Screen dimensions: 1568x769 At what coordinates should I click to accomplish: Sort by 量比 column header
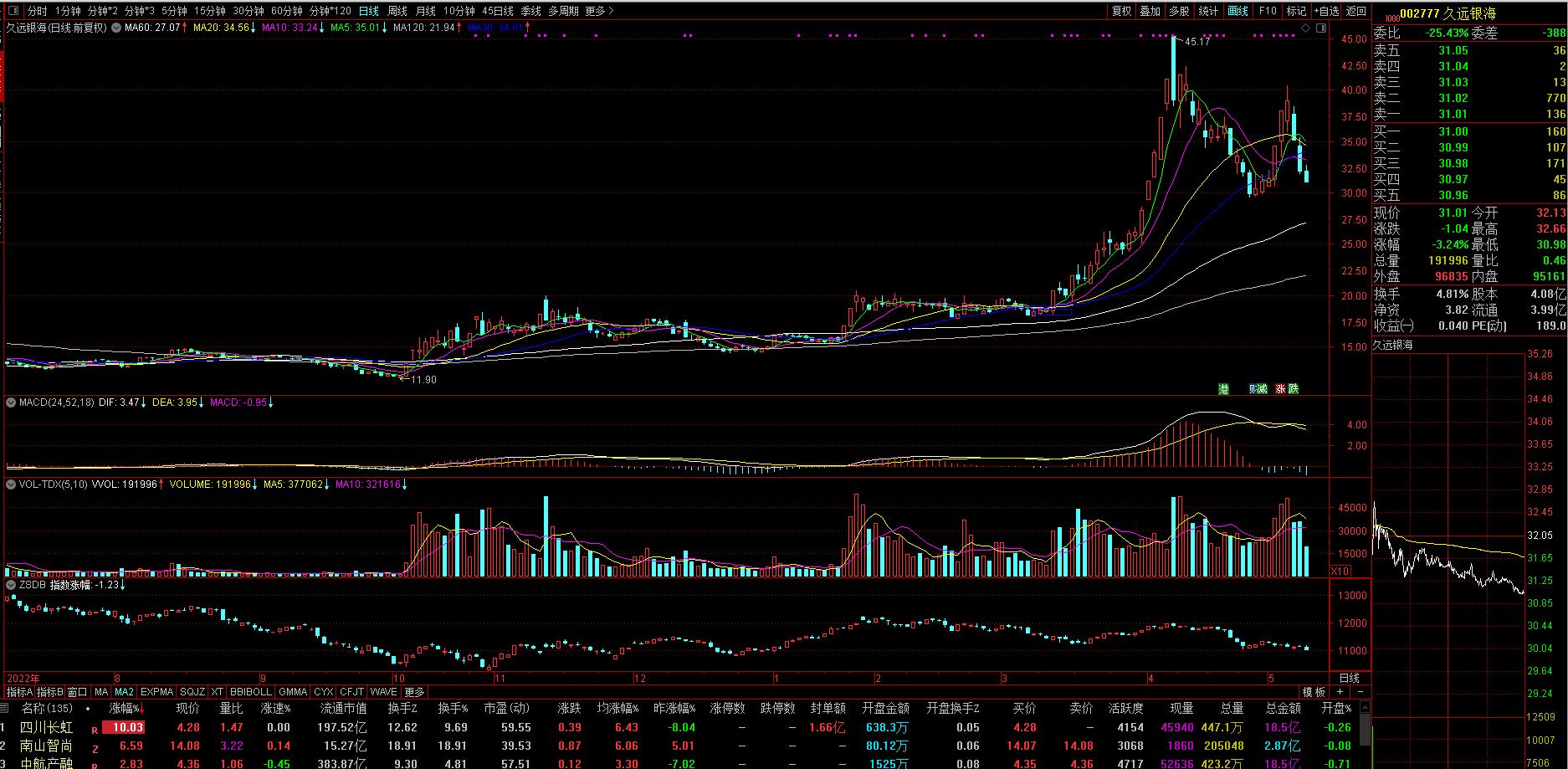point(231,709)
